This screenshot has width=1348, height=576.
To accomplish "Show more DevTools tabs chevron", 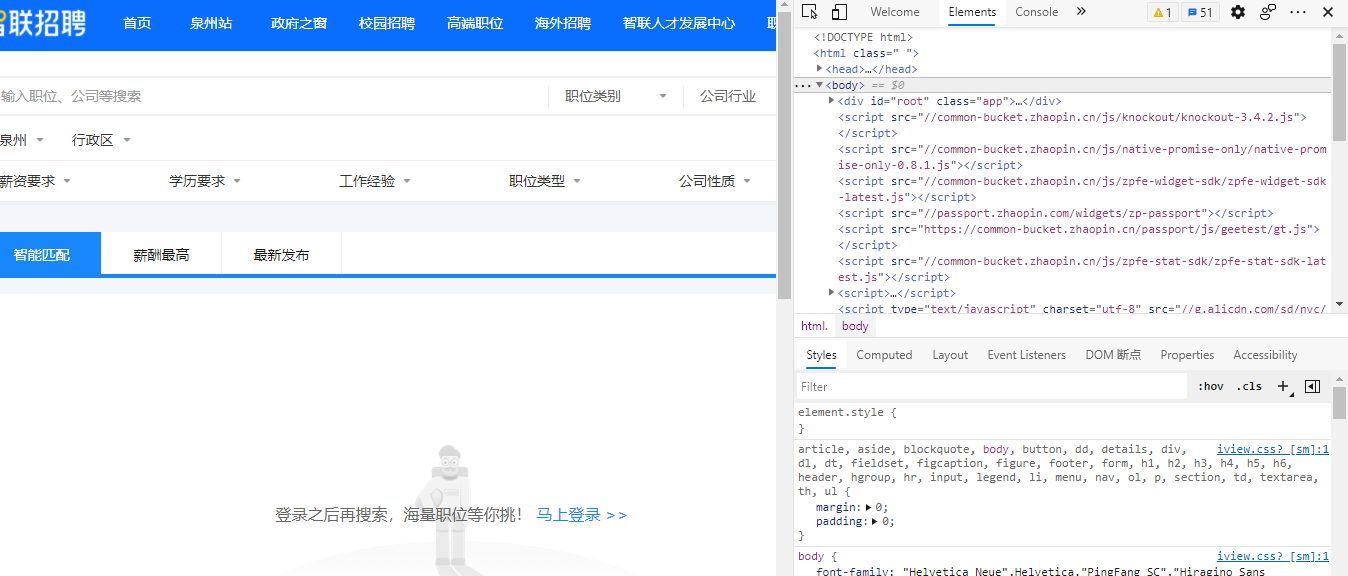I will click(x=1081, y=12).
